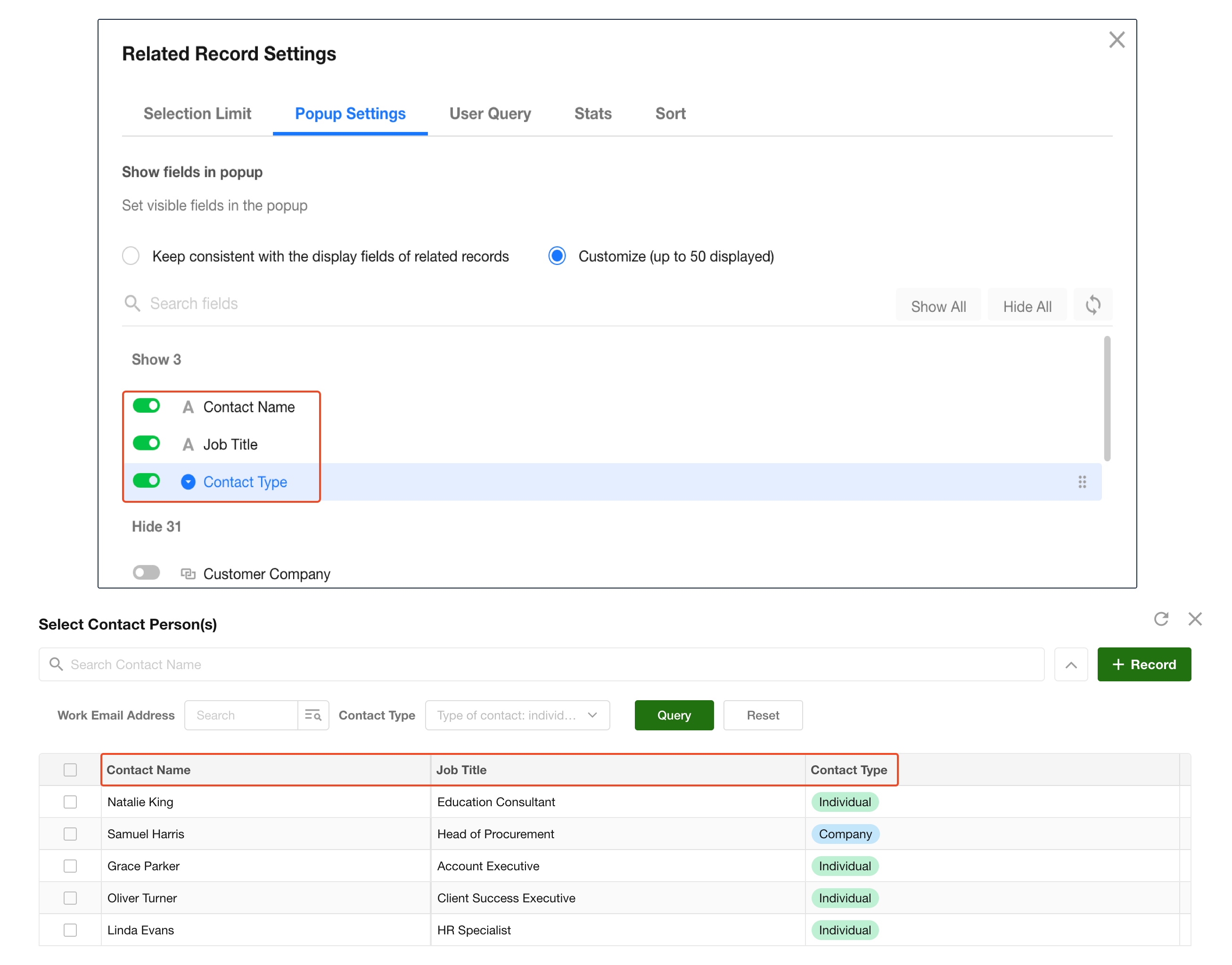Click the Work Email Address filter search icon
The image size is (1232, 965).
point(313,715)
